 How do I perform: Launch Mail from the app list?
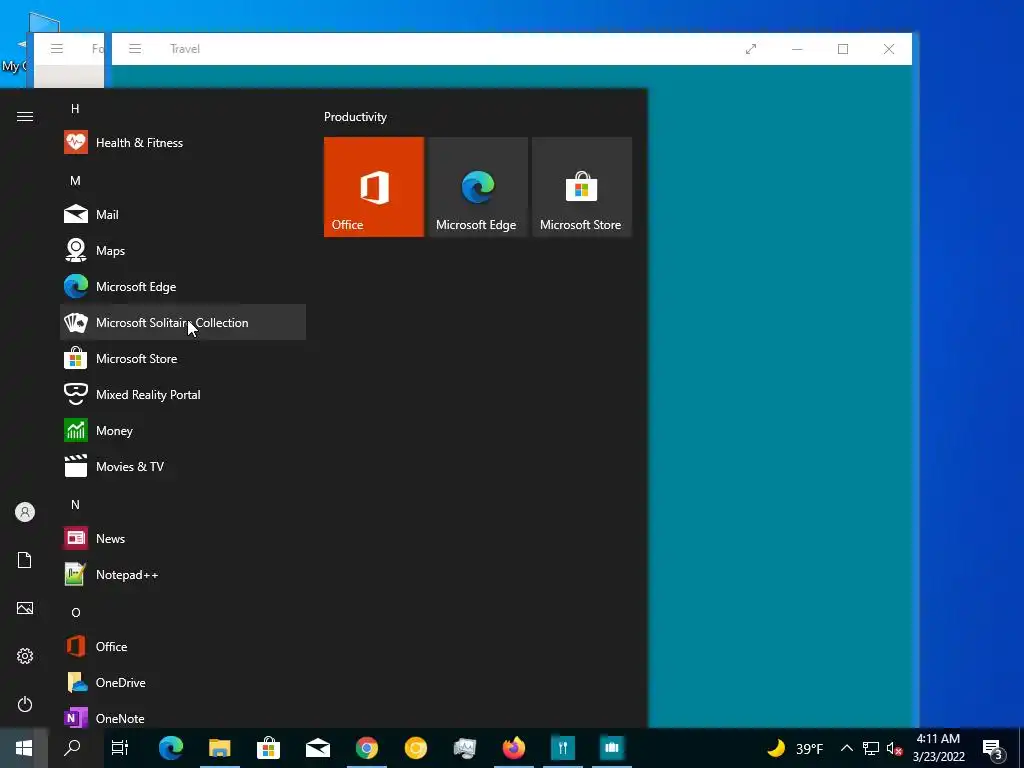[183, 214]
